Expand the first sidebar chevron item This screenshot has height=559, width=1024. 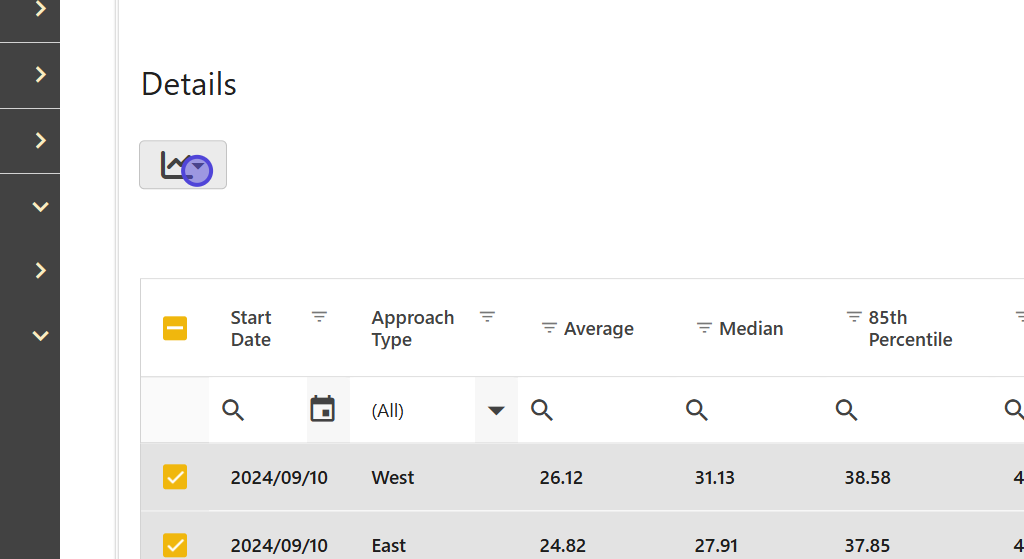[x=40, y=9]
